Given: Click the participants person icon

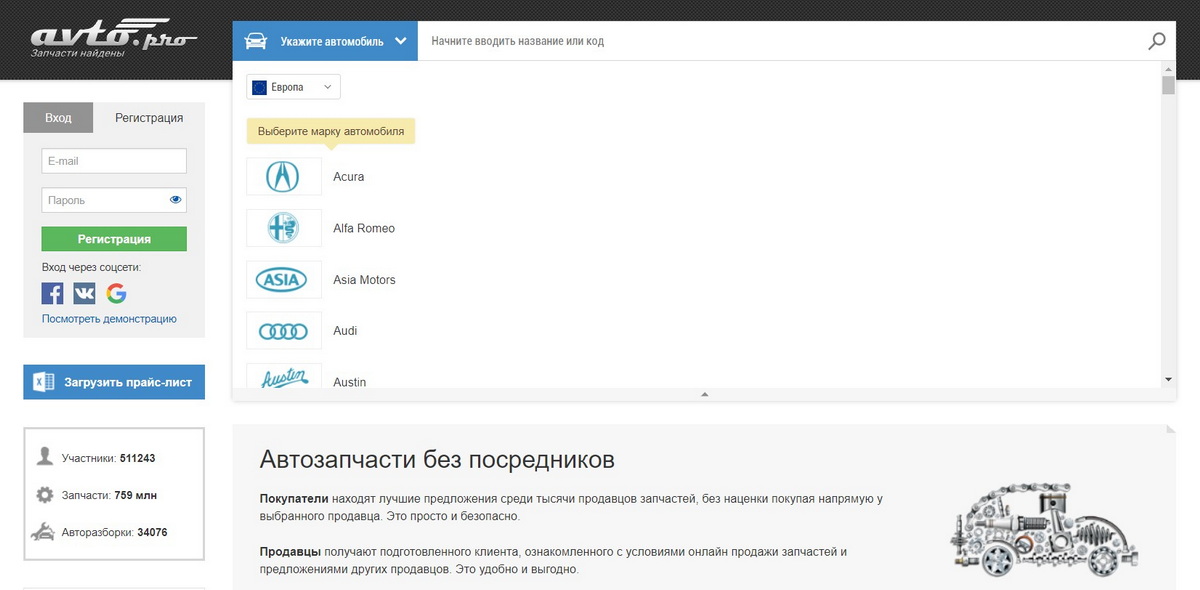Looking at the screenshot, I should click(x=44, y=457).
